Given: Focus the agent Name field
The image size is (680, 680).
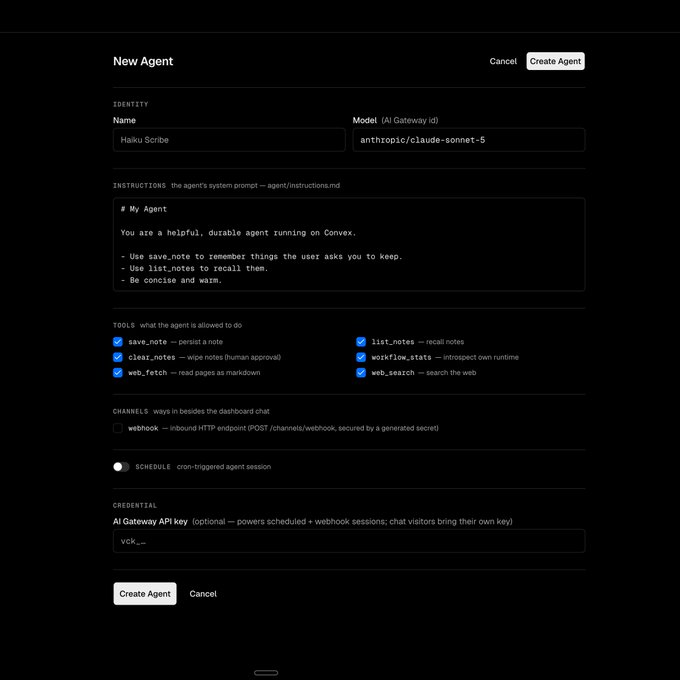Looking at the screenshot, I should pyautogui.click(x=229, y=140).
